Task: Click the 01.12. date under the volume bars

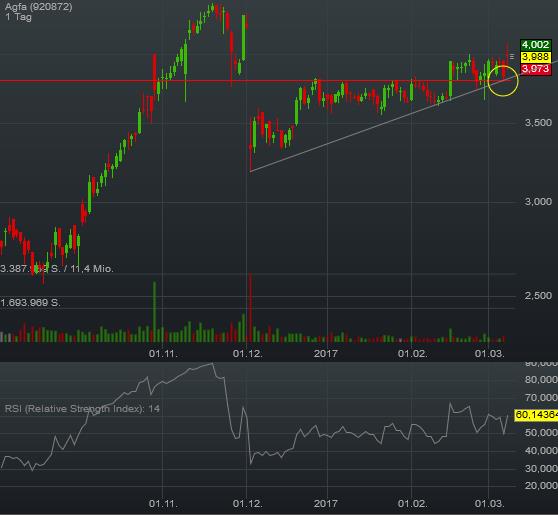Action: [248, 354]
